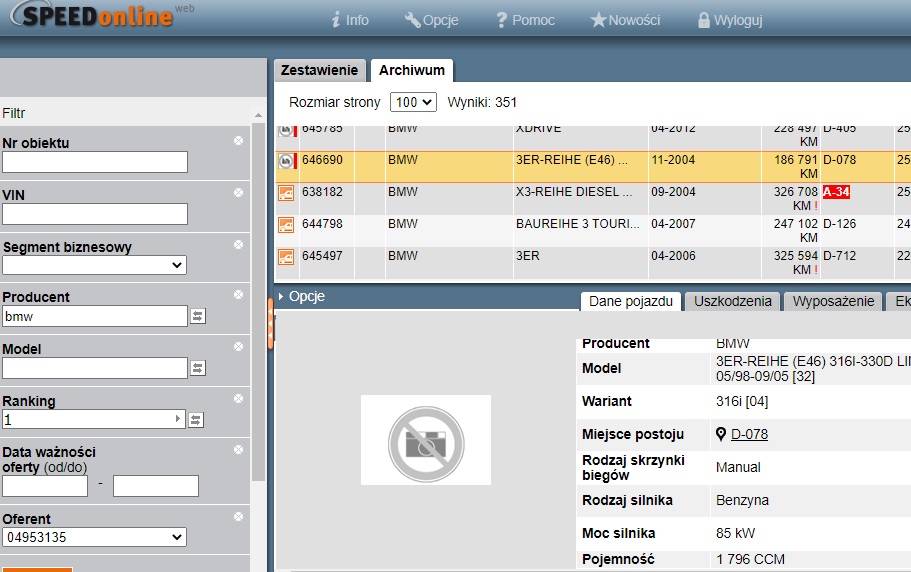This screenshot has height=572, width=911.
Task: Switch to the Zestawienie tab
Action: pos(319,70)
